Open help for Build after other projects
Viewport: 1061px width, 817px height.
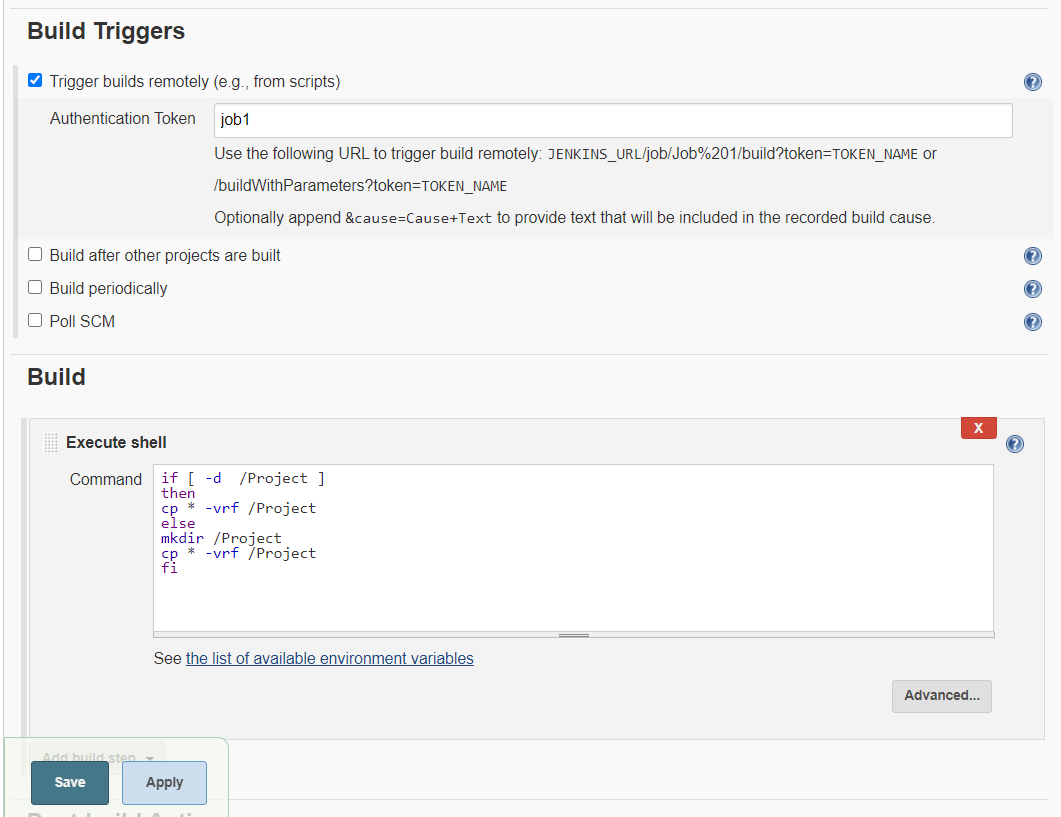[1032, 255]
